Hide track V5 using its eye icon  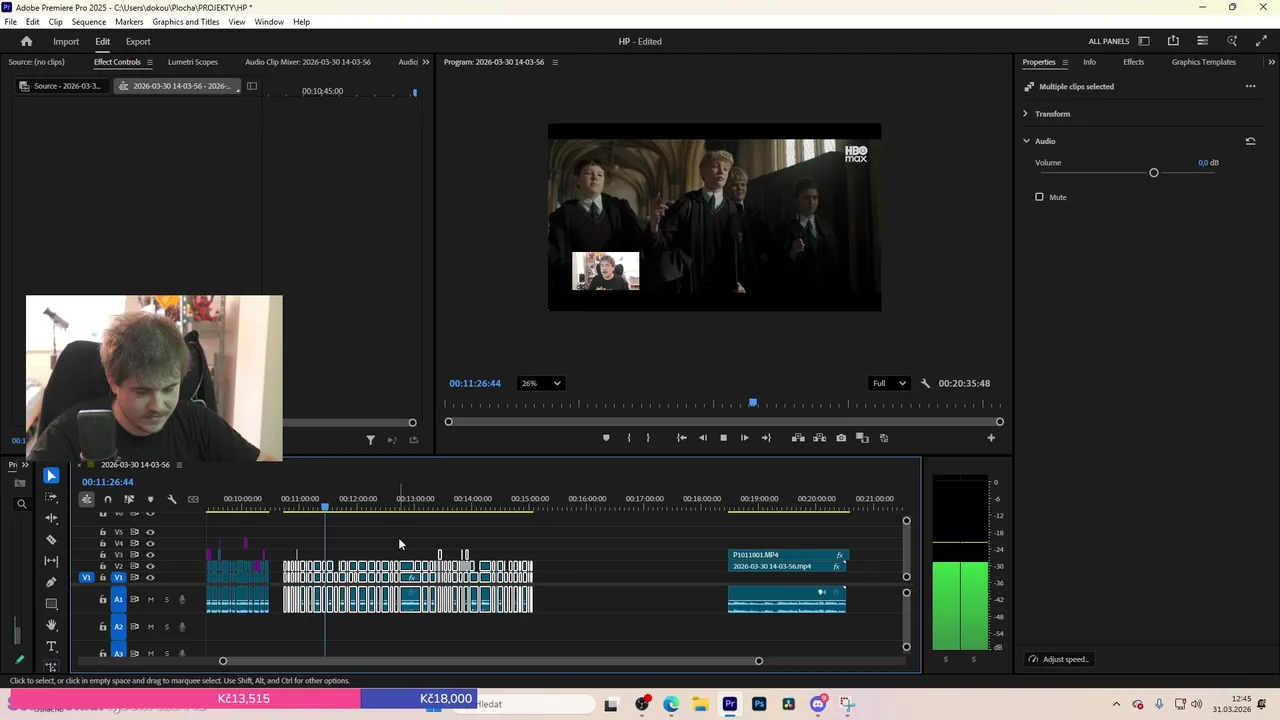point(150,532)
